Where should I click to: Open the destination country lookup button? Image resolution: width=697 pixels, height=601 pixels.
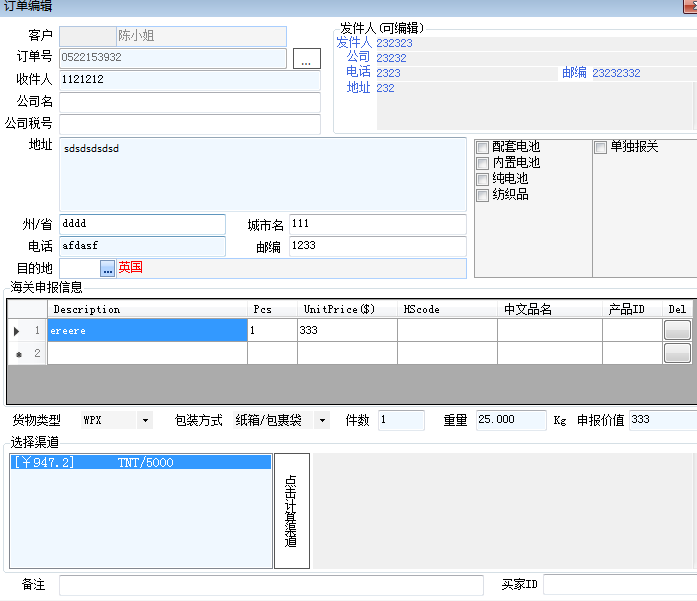(x=108, y=268)
